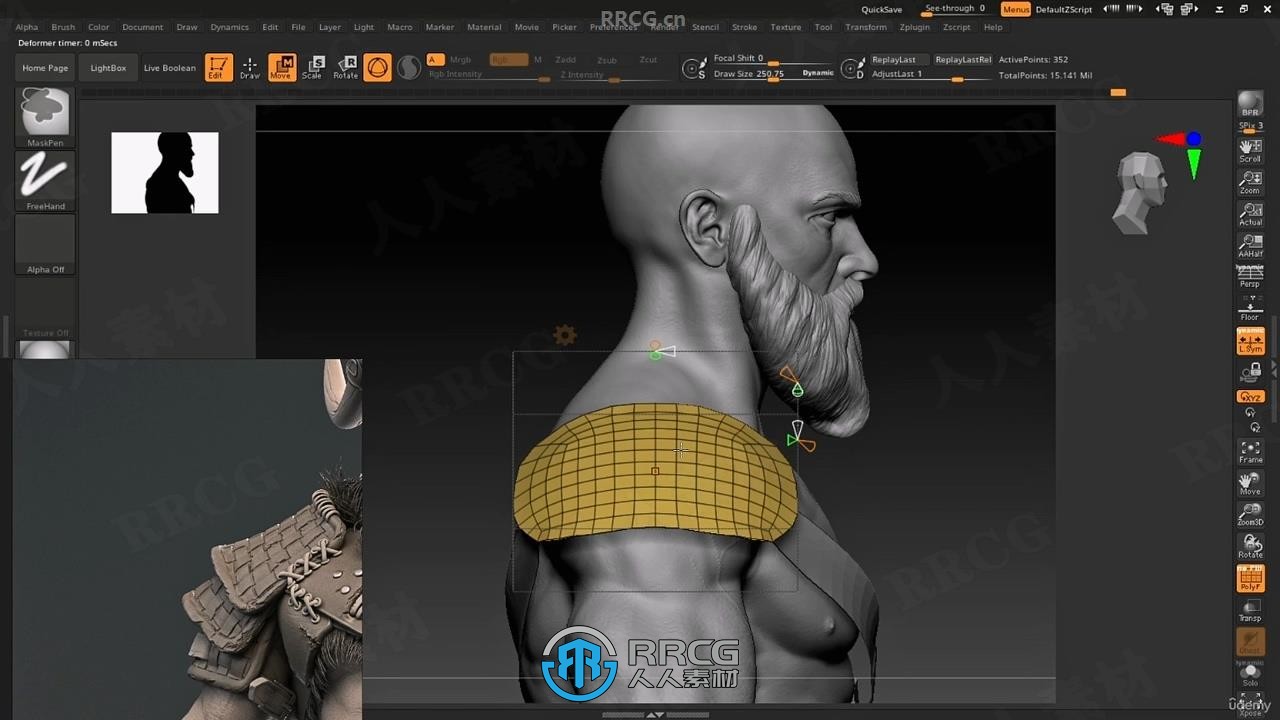This screenshot has height=720, width=1280.
Task: Toggle Perspective distortion (Persp)
Action: point(1250,277)
